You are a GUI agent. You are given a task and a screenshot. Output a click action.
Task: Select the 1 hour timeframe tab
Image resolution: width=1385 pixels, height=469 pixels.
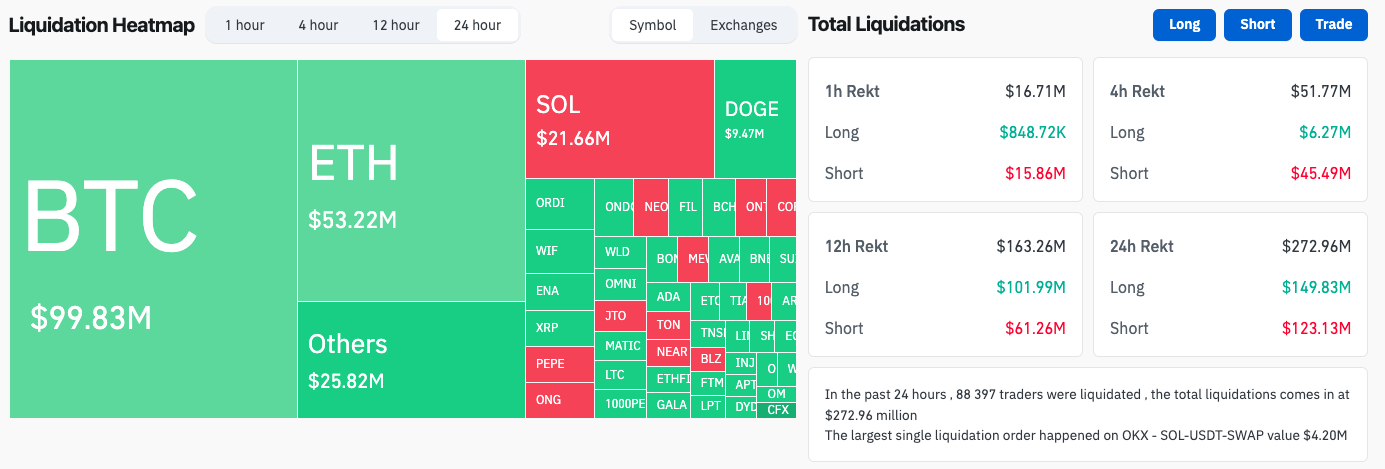243,25
